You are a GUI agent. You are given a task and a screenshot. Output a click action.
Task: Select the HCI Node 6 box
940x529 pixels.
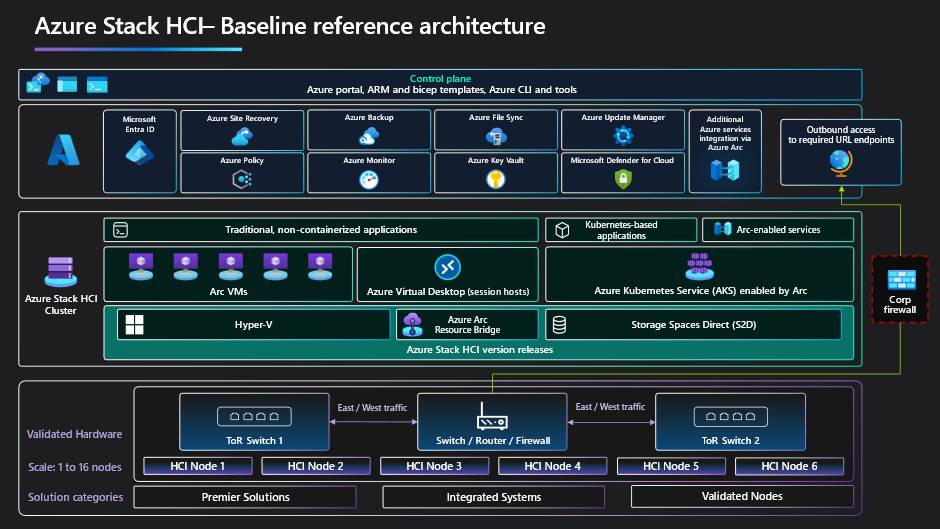[x=789, y=466]
